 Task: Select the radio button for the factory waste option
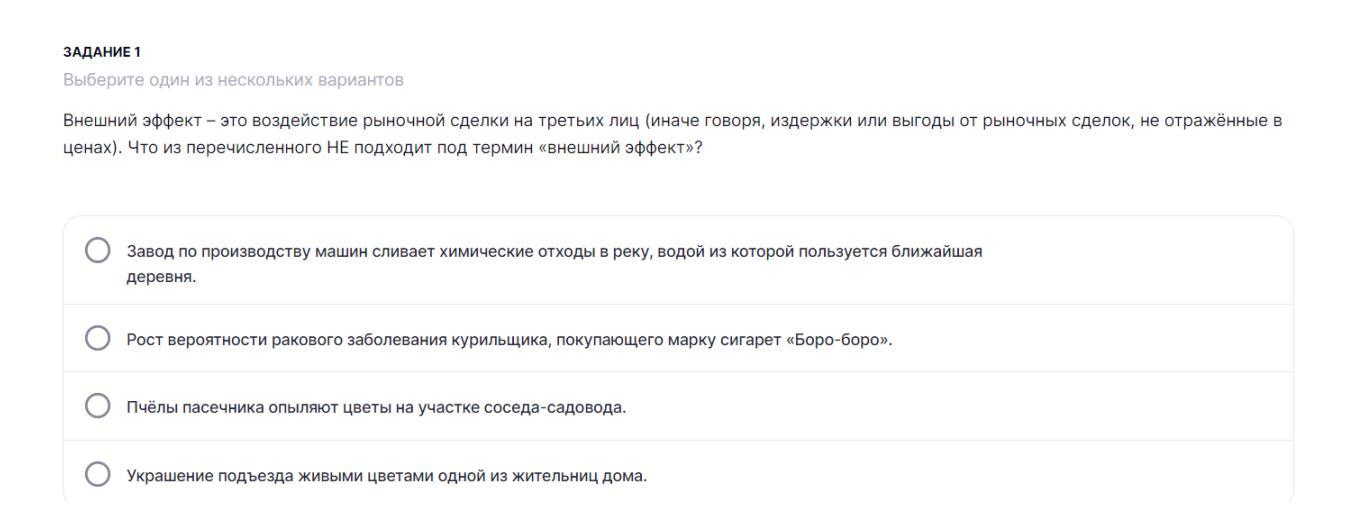click(x=98, y=250)
